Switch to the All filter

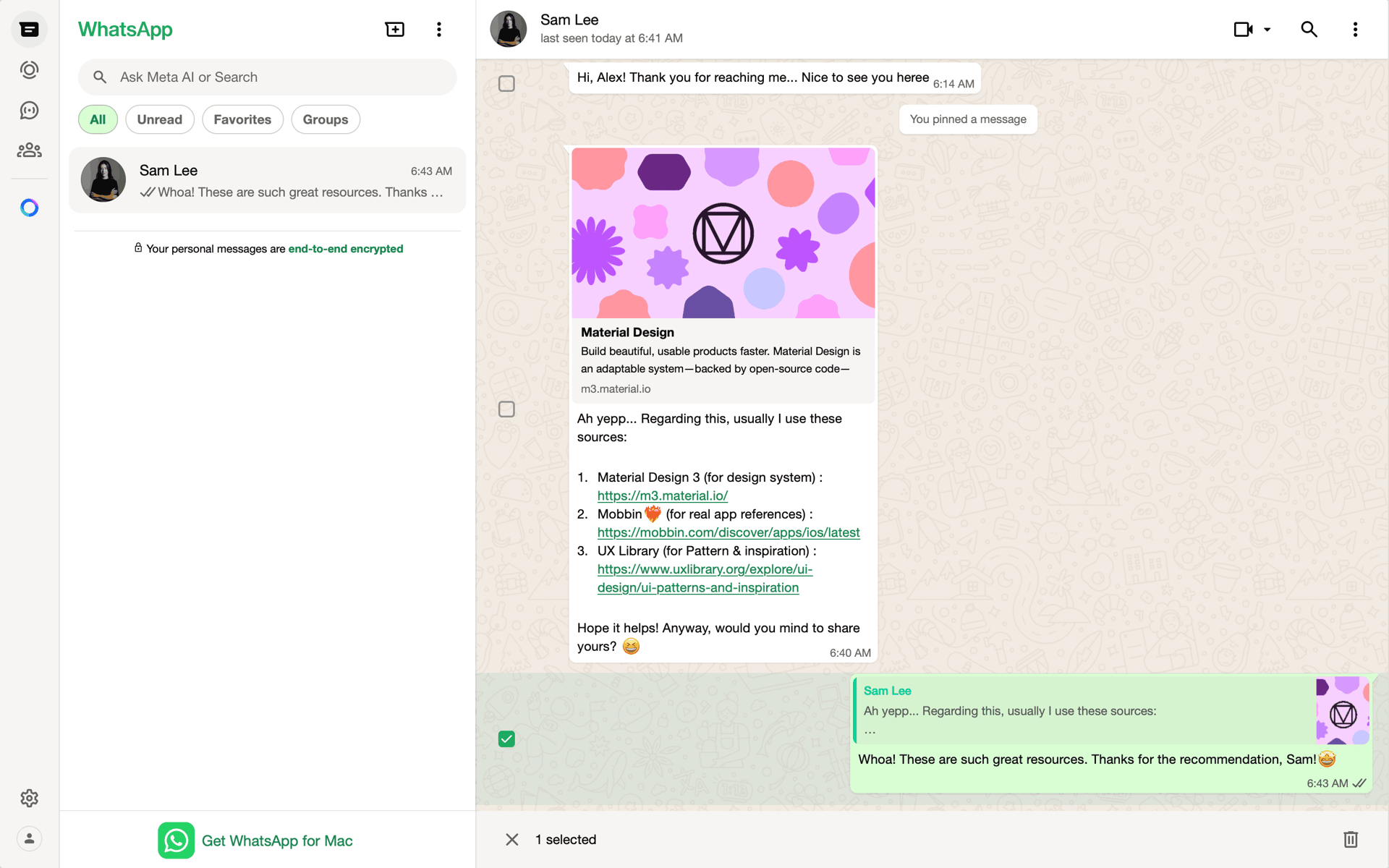point(98,119)
